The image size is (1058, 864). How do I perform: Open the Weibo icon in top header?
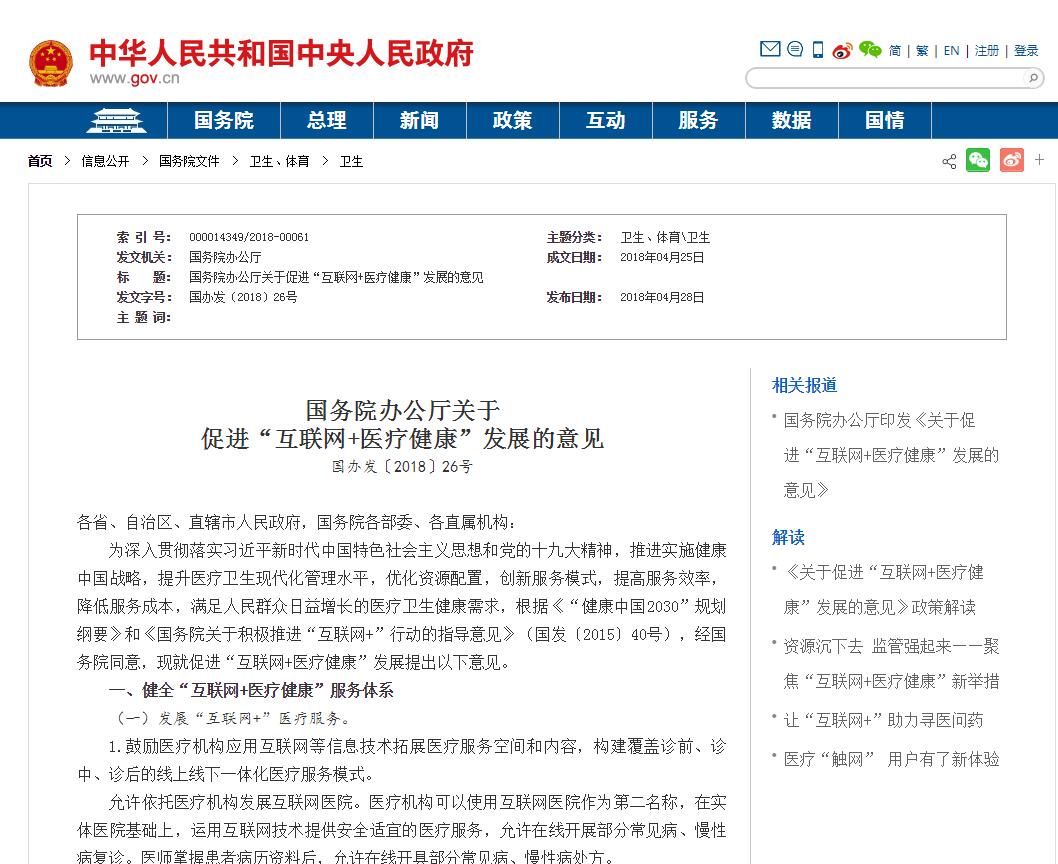click(x=843, y=50)
